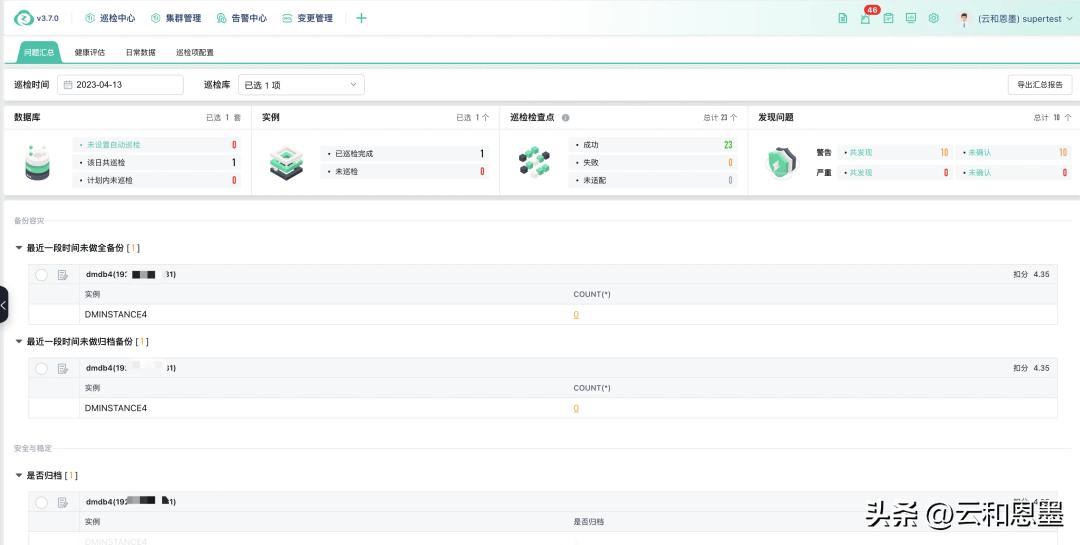Switch to the 巡检项配置 tab
Viewport: 1080px width, 545px height.
click(195, 52)
